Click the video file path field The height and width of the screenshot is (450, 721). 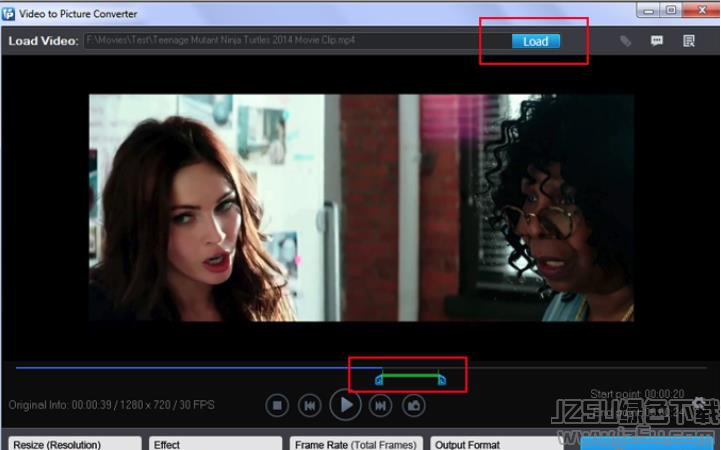click(297, 41)
